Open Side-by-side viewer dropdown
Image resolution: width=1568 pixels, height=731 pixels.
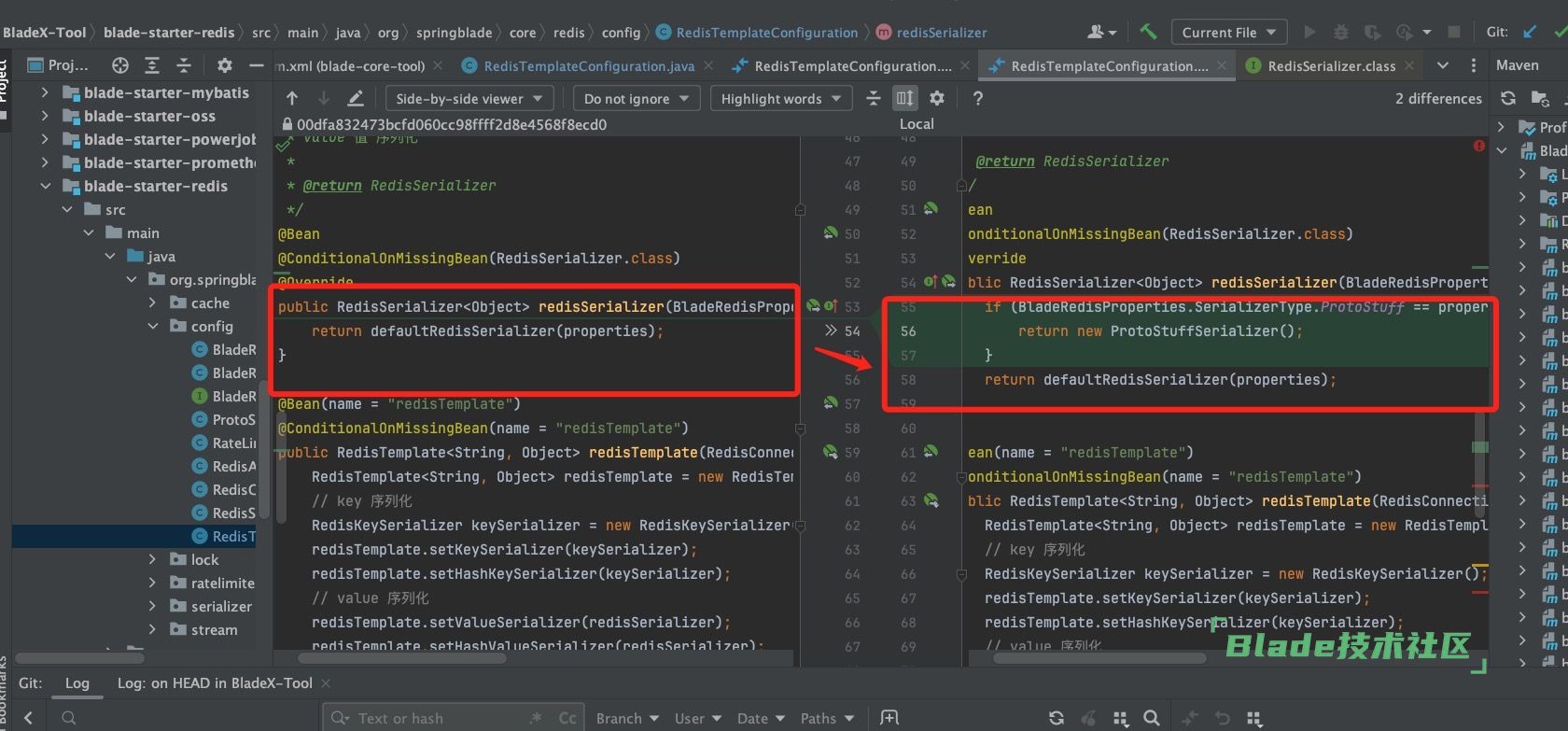(x=469, y=98)
